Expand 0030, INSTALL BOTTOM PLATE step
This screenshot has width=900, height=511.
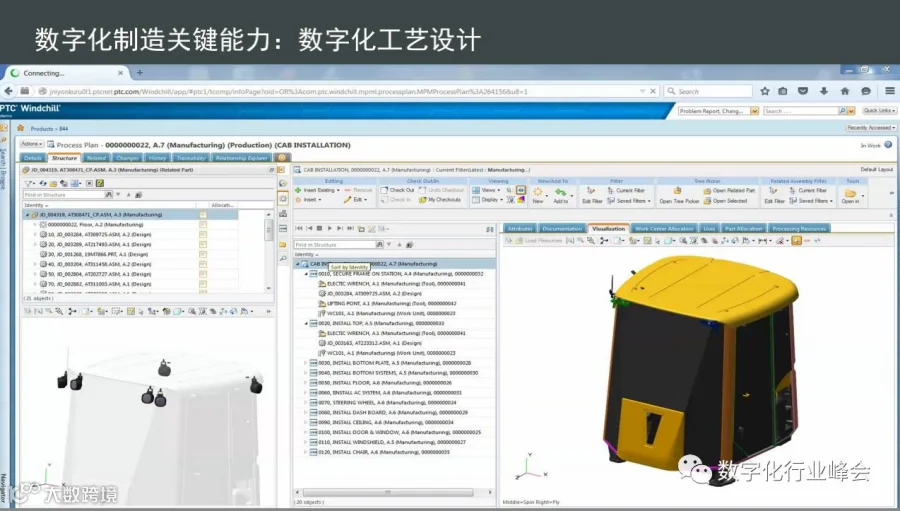point(305,363)
